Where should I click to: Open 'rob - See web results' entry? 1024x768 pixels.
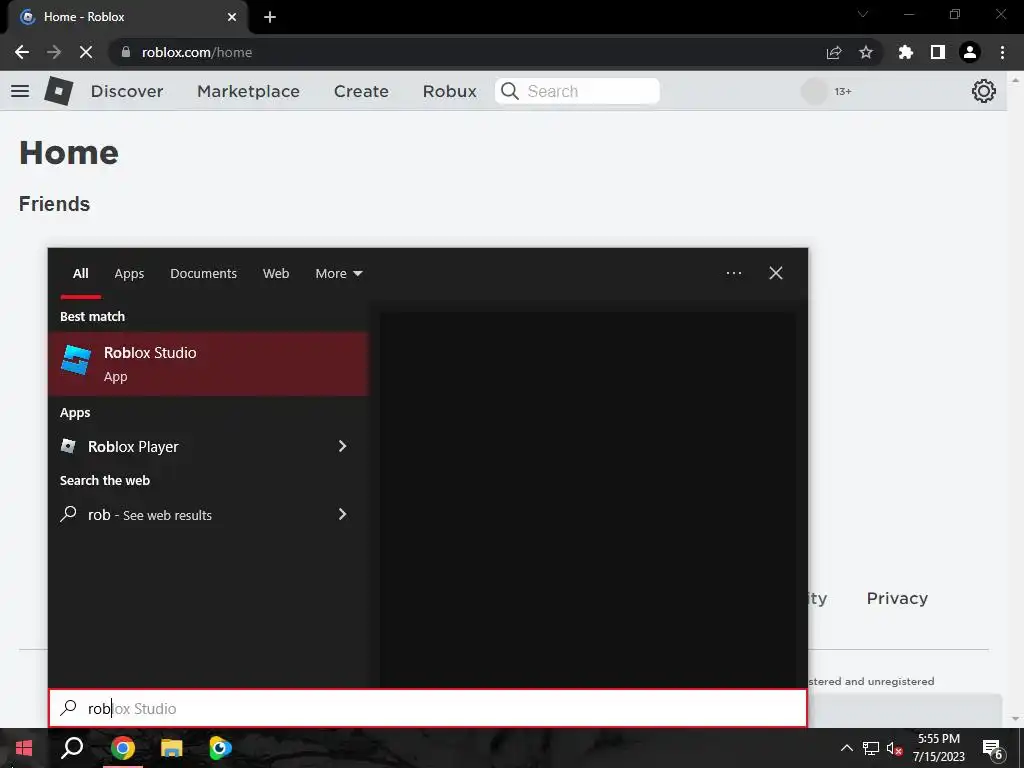coord(208,515)
